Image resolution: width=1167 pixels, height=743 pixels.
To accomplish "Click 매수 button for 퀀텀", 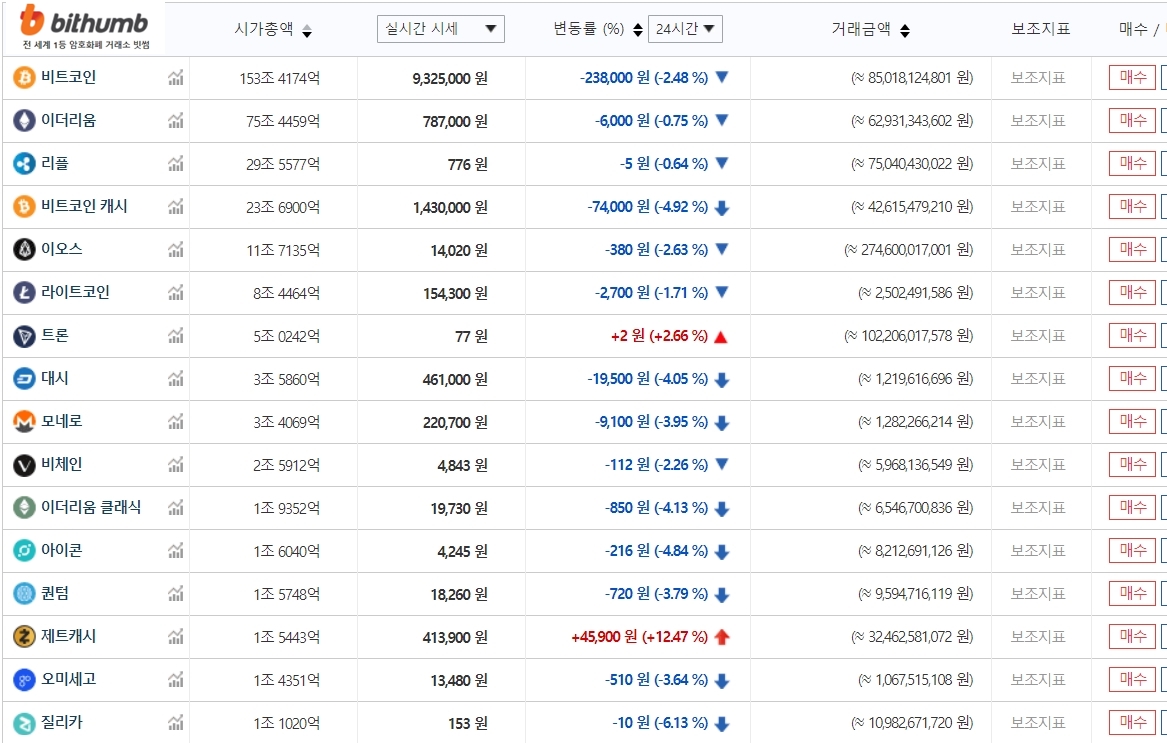I will [x=1132, y=593].
